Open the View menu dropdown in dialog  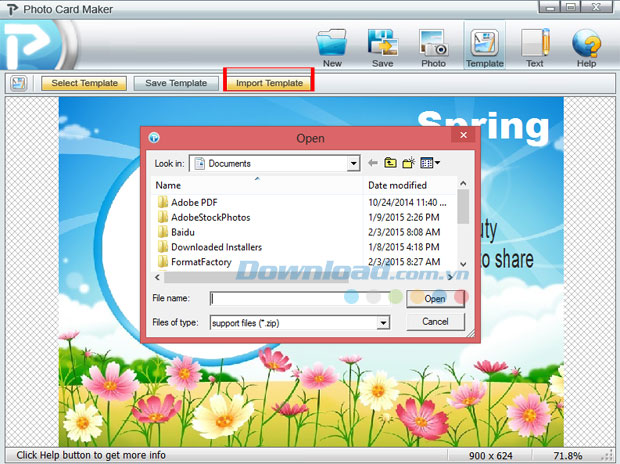tap(431, 163)
